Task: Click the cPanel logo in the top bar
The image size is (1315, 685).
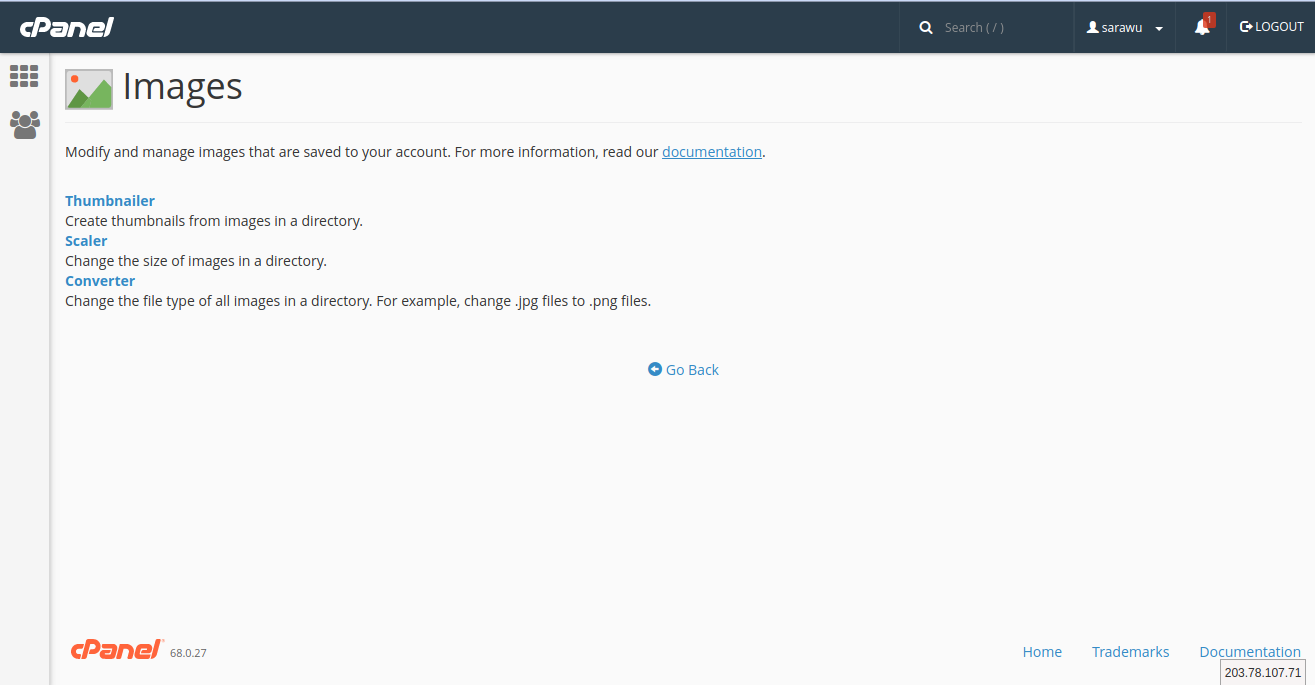Action: 66,27
